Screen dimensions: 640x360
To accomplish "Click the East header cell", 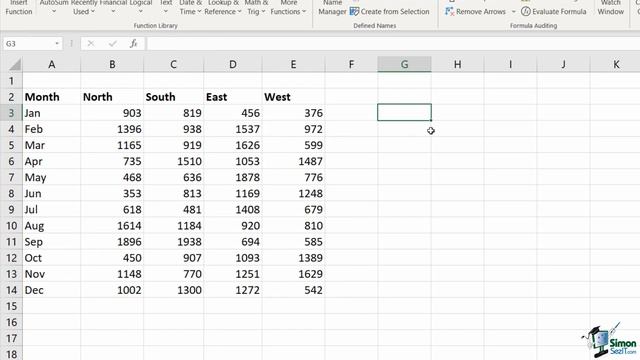I will coord(233,97).
